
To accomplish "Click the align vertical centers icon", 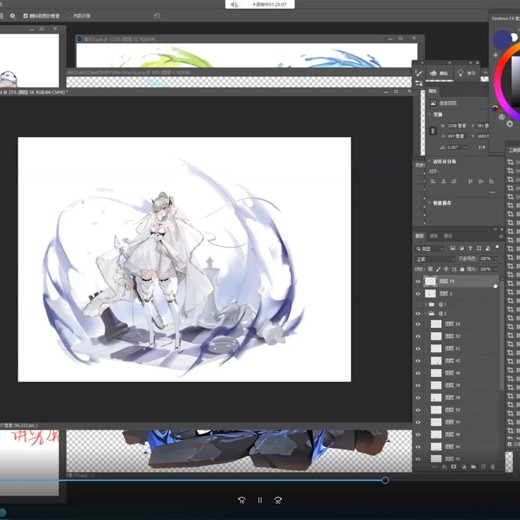I will [x=481, y=181].
